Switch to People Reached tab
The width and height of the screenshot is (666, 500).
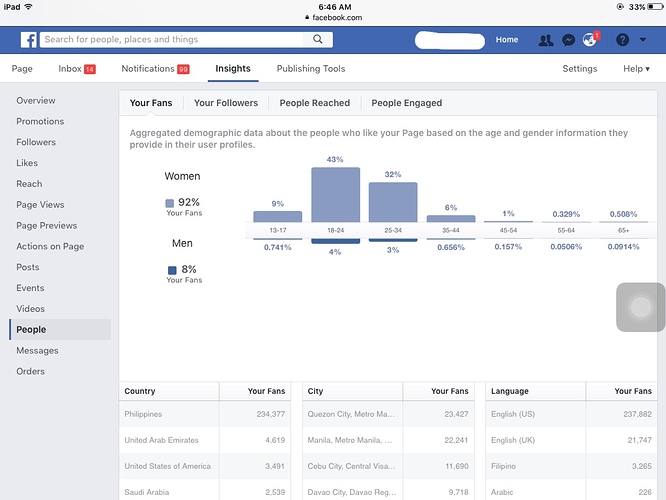(x=315, y=103)
